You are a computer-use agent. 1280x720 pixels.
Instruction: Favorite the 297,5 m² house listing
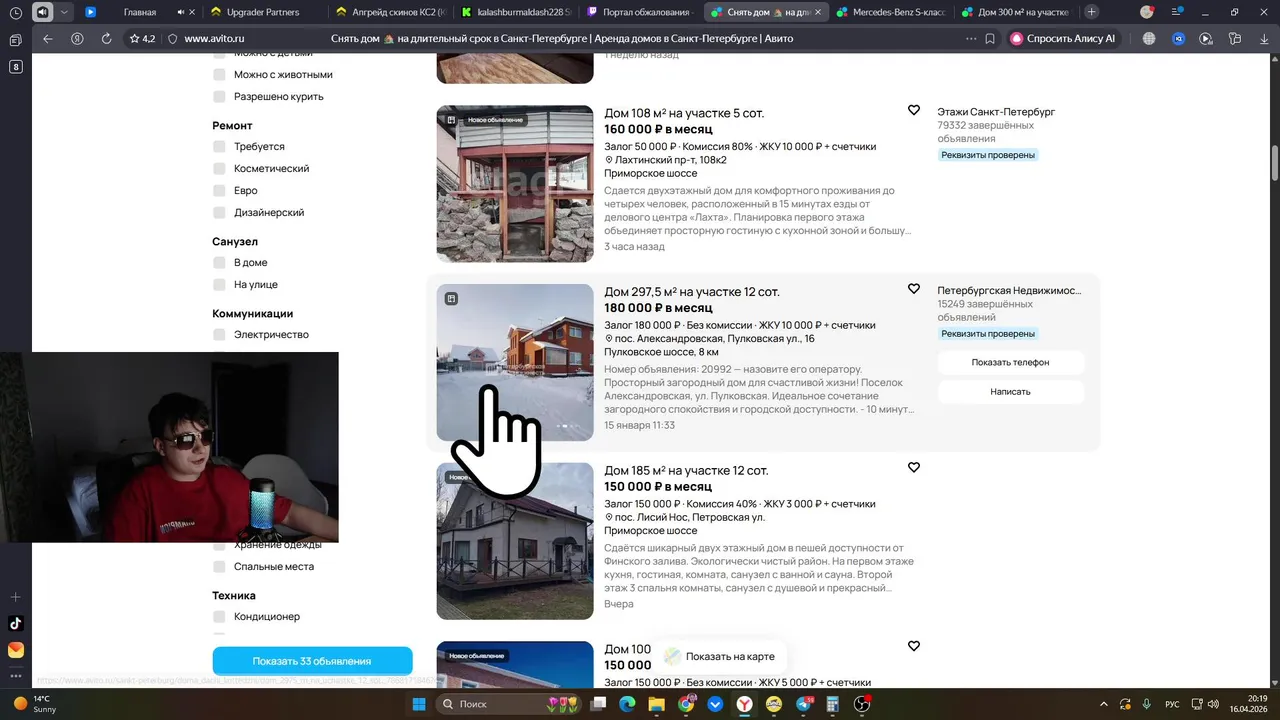913,289
